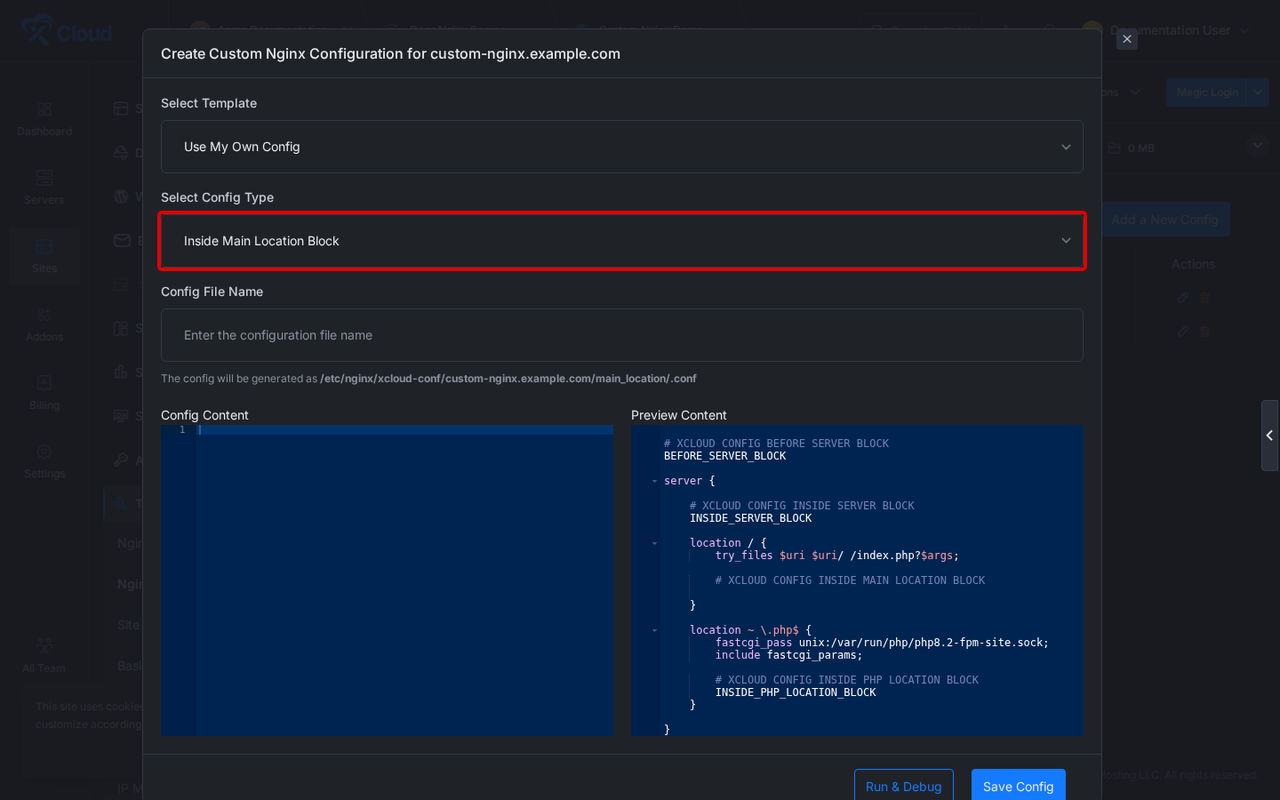Click the WordPress icon in the site submenu
The height and width of the screenshot is (800, 1280).
[121, 196]
